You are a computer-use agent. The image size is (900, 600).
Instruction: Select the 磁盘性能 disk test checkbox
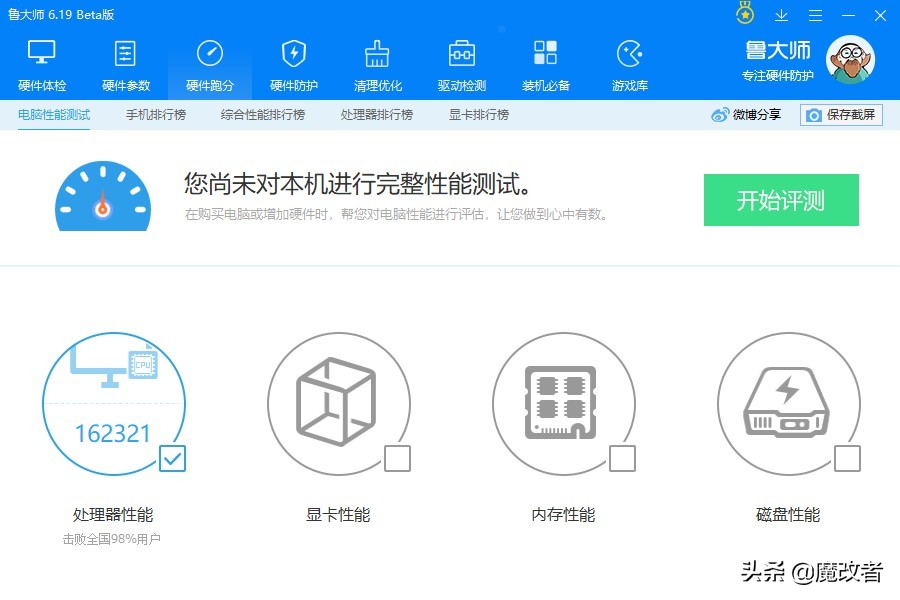tap(847, 460)
